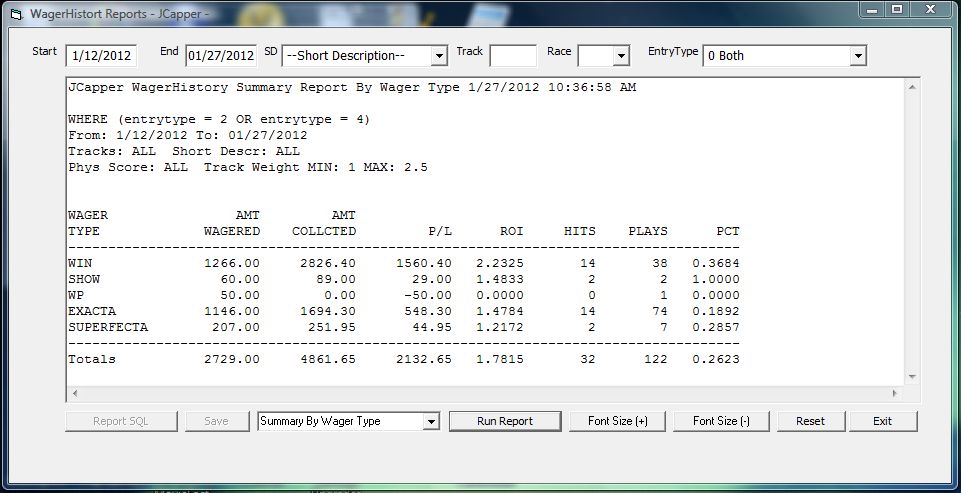
Task: Click the PLAYS column header
Action: click(x=648, y=231)
